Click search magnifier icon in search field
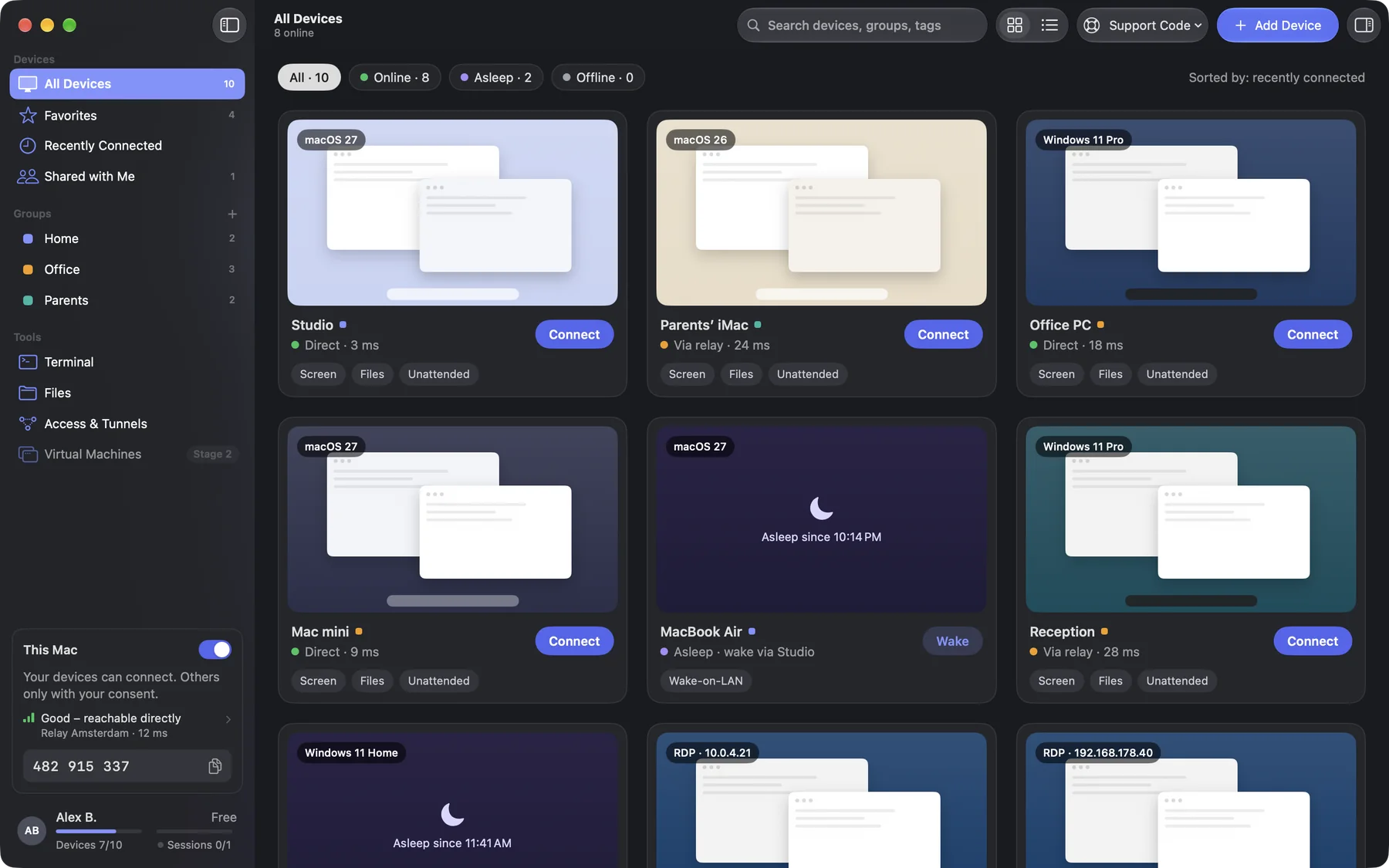The height and width of the screenshot is (868, 1389). 753,25
